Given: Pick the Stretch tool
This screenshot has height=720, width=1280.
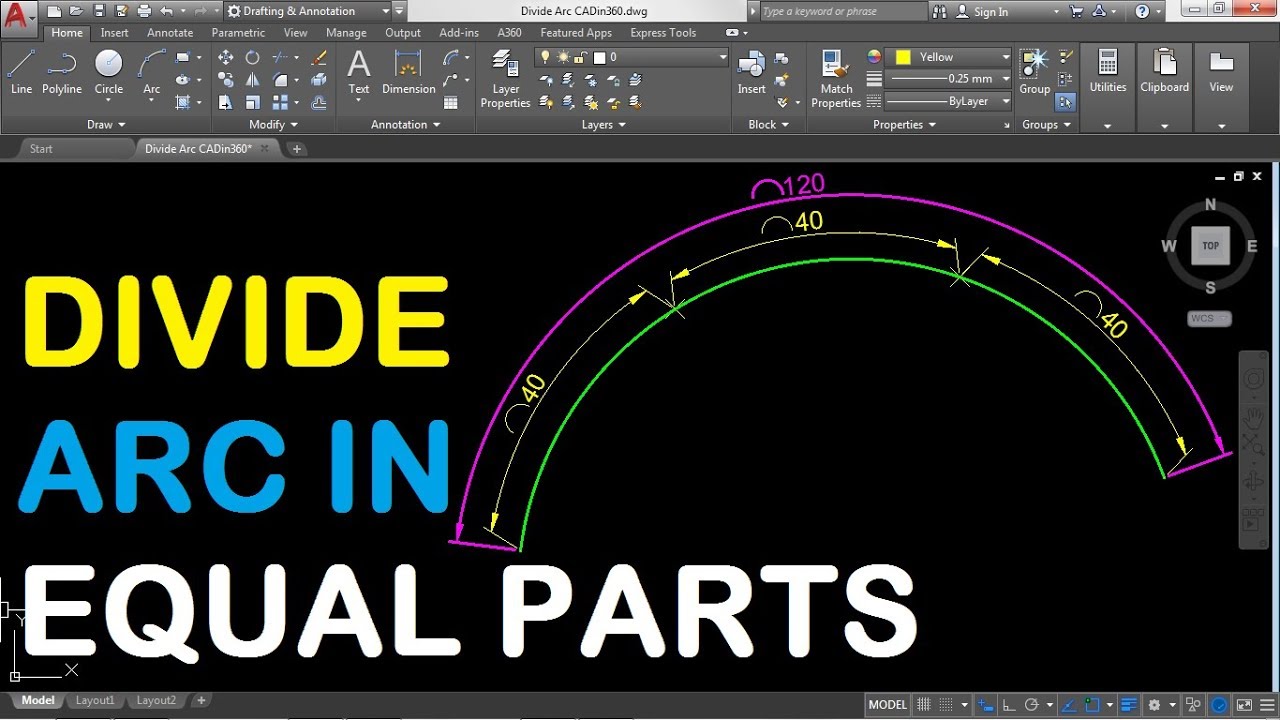Looking at the screenshot, I should [226, 102].
